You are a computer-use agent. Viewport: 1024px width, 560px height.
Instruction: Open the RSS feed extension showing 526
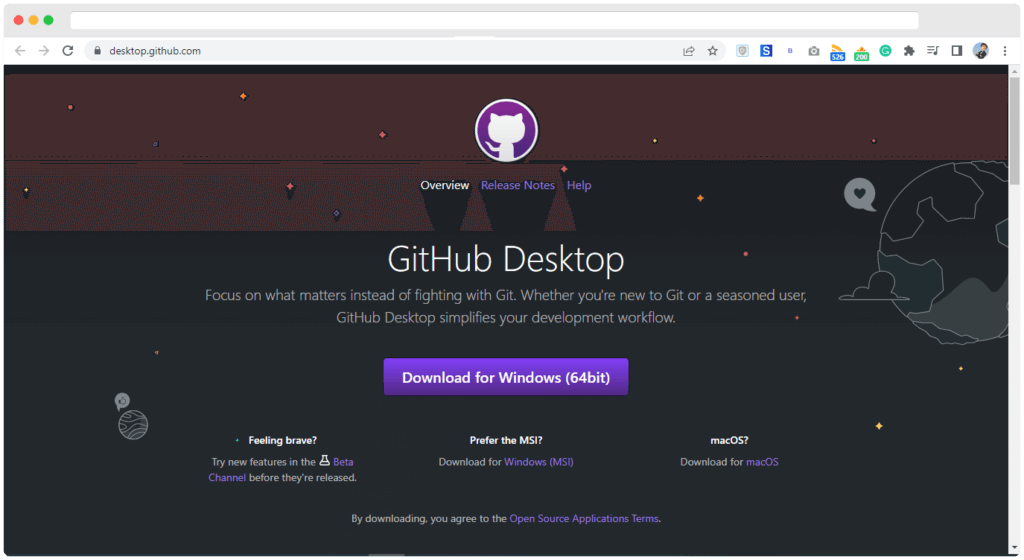click(837, 52)
